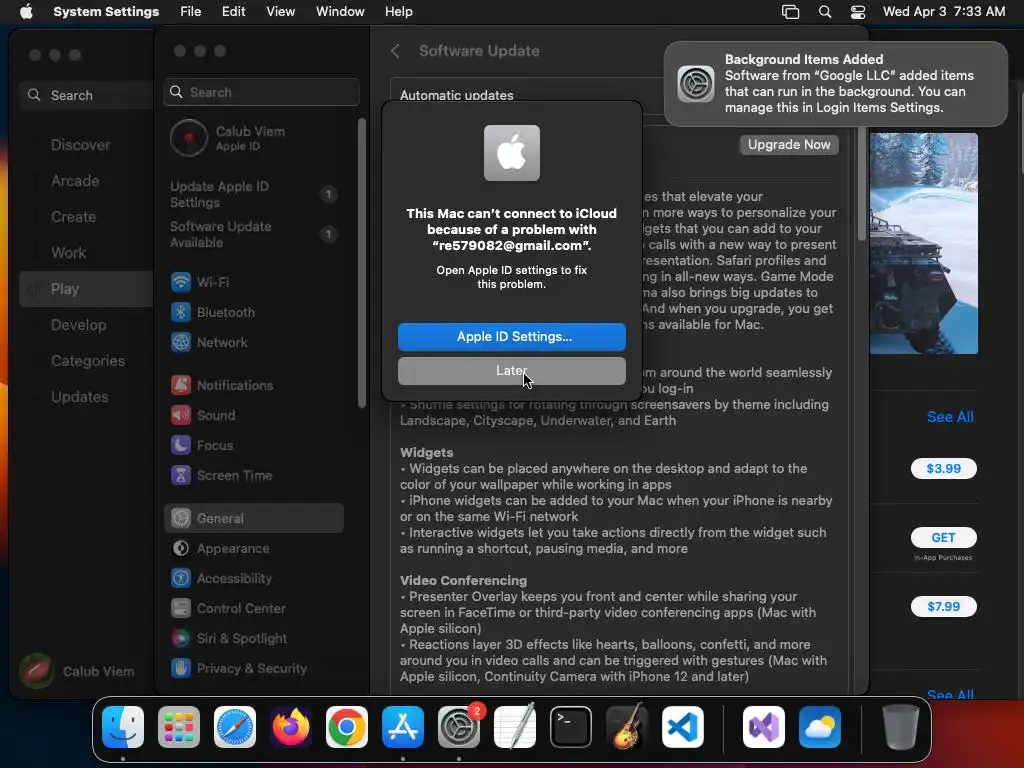Open Launchpad in the dock
The width and height of the screenshot is (1024, 768).
click(x=179, y=727)
